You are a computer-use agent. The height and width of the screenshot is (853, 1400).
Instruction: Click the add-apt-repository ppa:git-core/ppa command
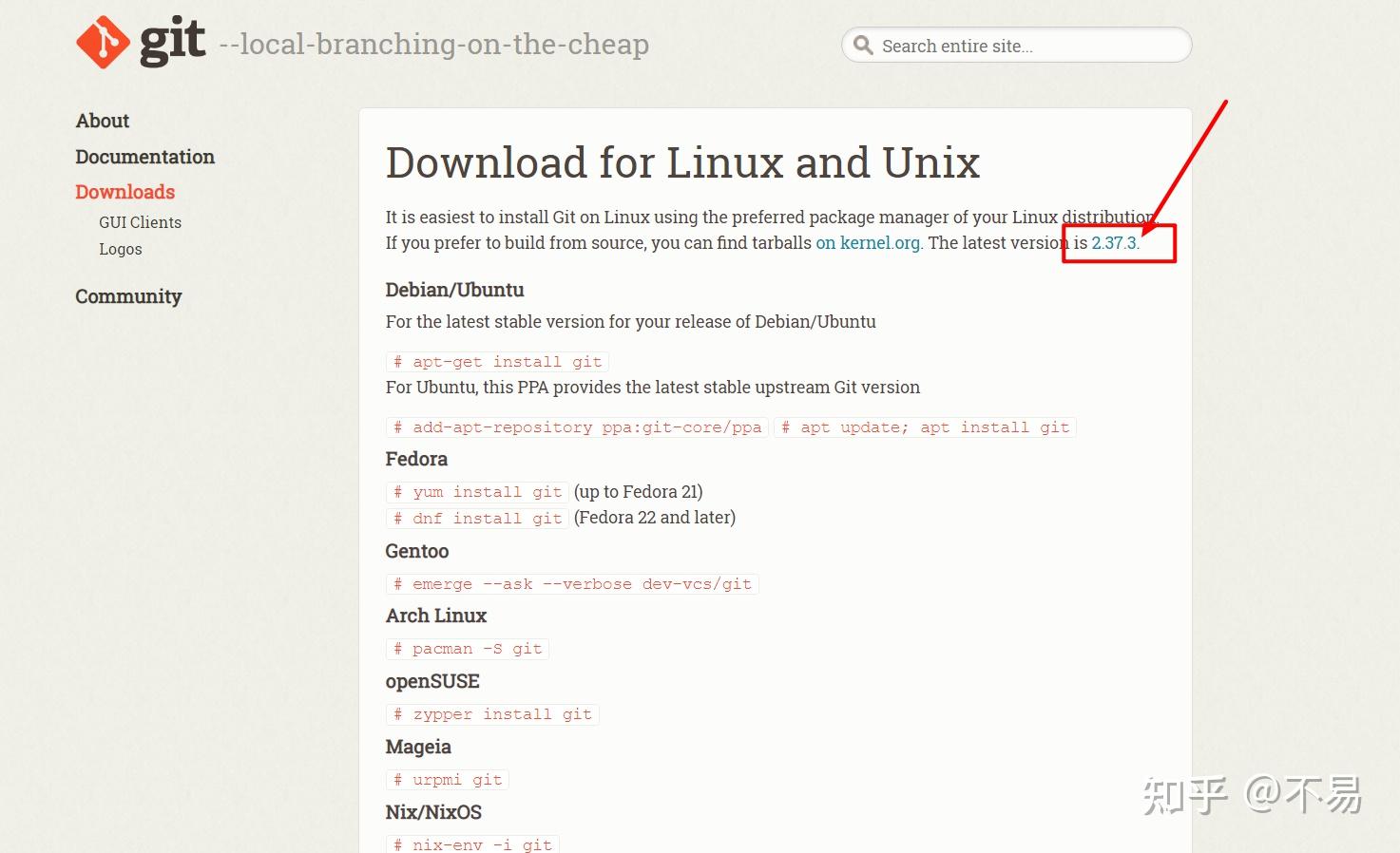tap(577, 427)
